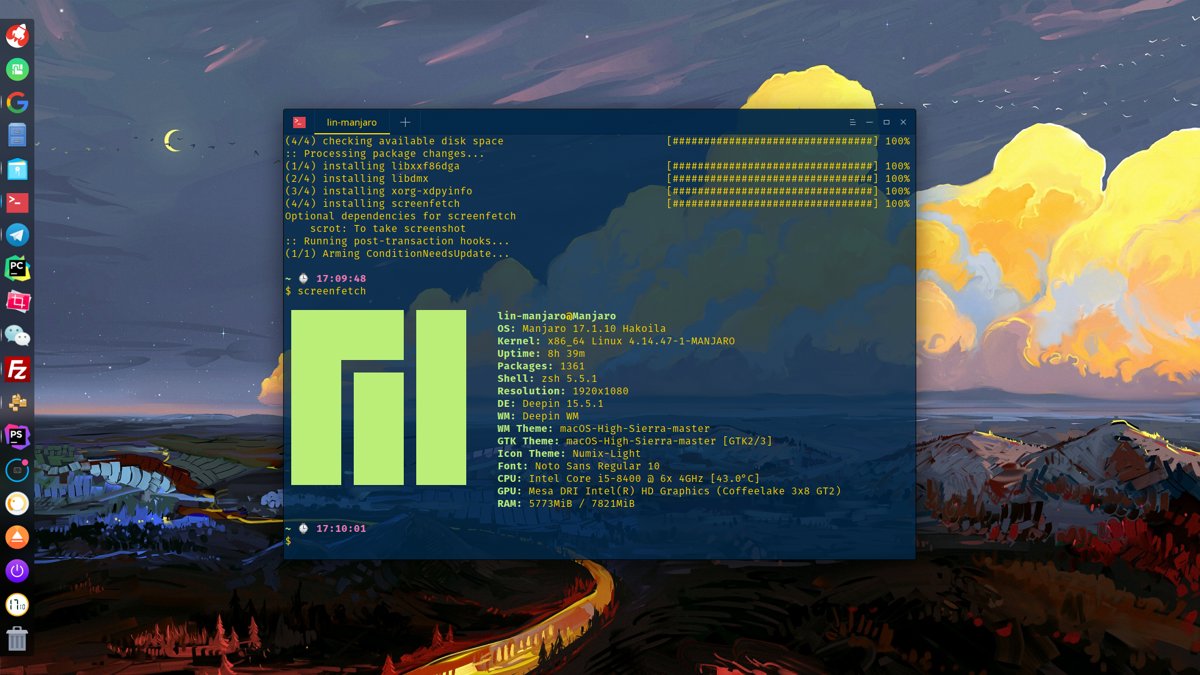
Task: Open WeChat from the dock
Action: coord(17,335)
